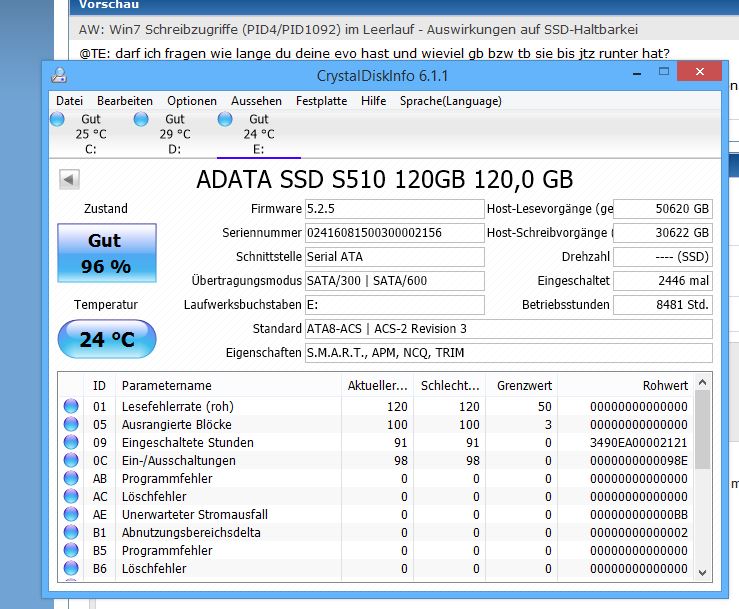Click the forum post title in Vorschau window
This screenshot has width=739, height=609.
tap(358, 29)
